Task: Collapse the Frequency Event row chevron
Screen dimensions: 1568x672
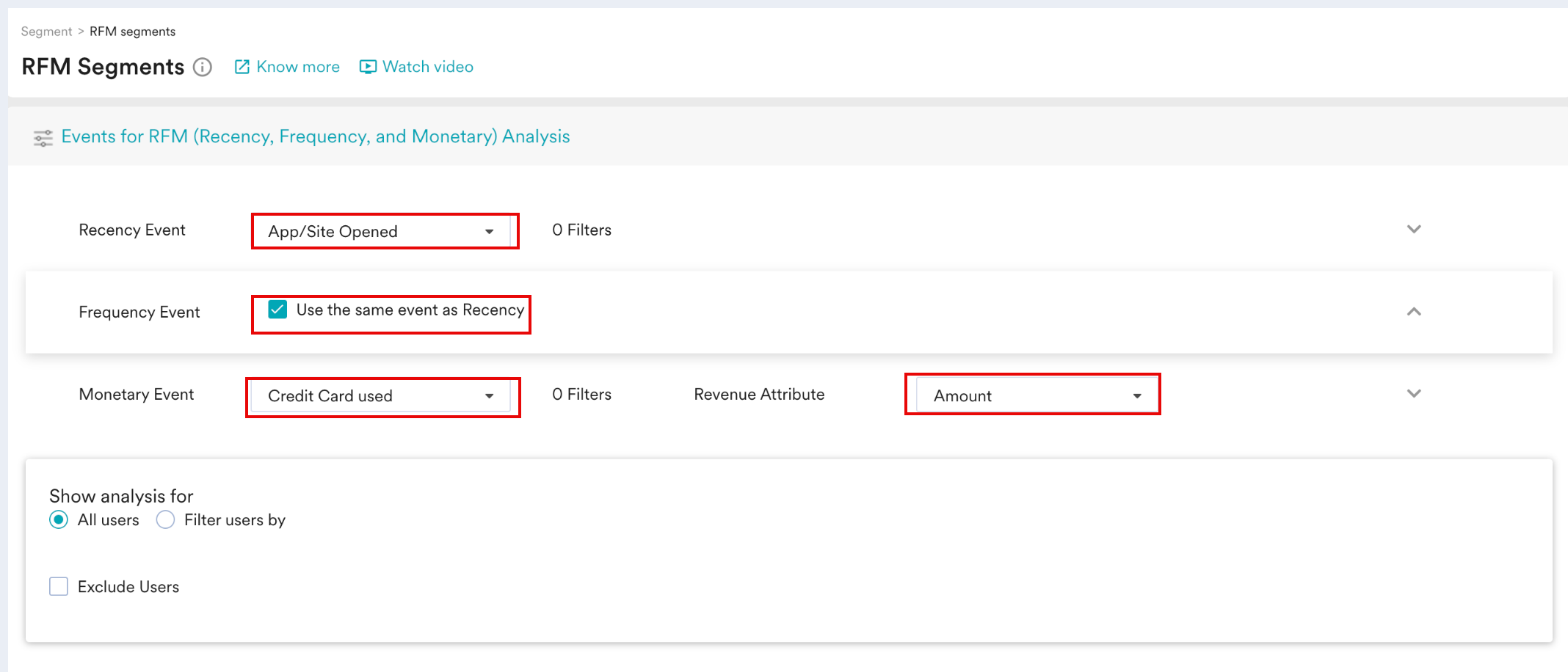Action: (x=1414, y=312)
